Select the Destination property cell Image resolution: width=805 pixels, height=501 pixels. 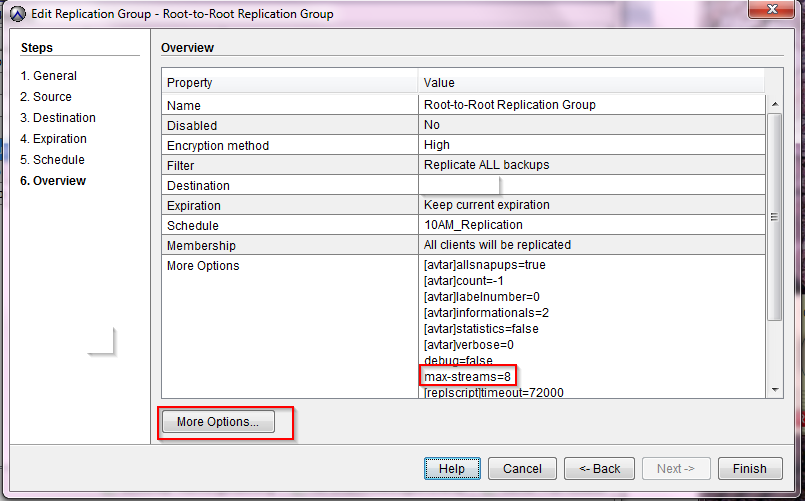[290, 185]
